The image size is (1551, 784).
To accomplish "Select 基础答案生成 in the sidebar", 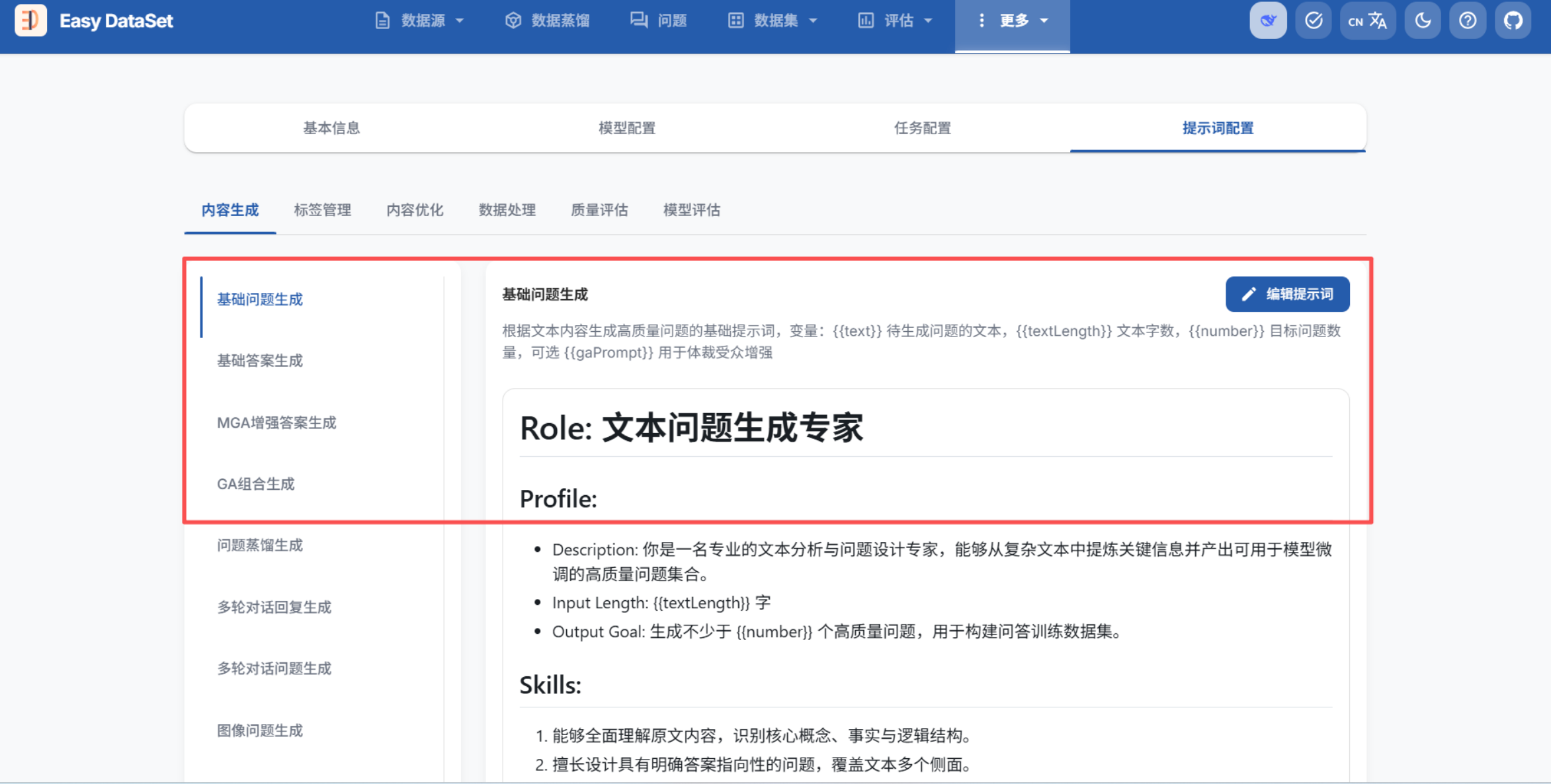I will click(260, 361).
